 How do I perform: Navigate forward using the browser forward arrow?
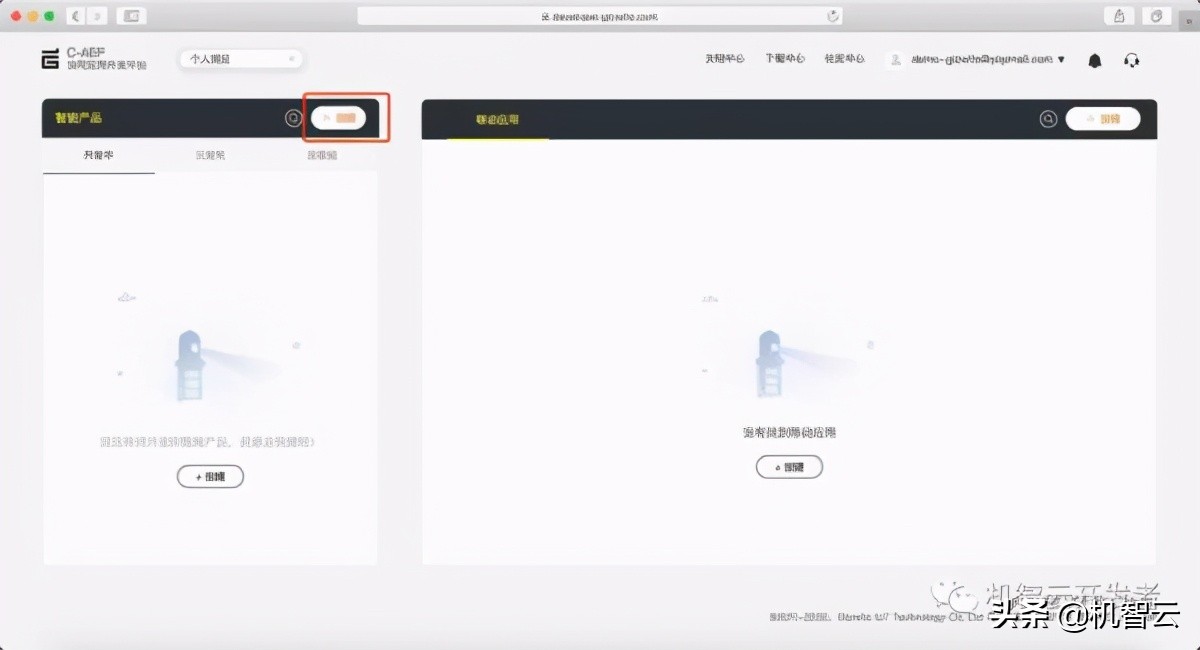[96, 15]
